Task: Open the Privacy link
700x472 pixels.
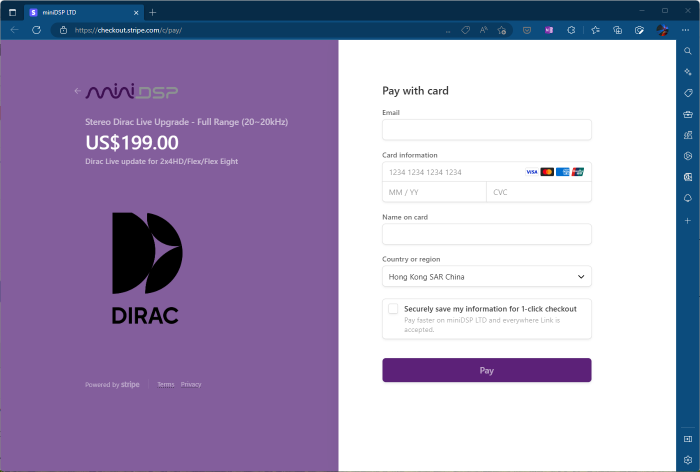Action: 191,384
